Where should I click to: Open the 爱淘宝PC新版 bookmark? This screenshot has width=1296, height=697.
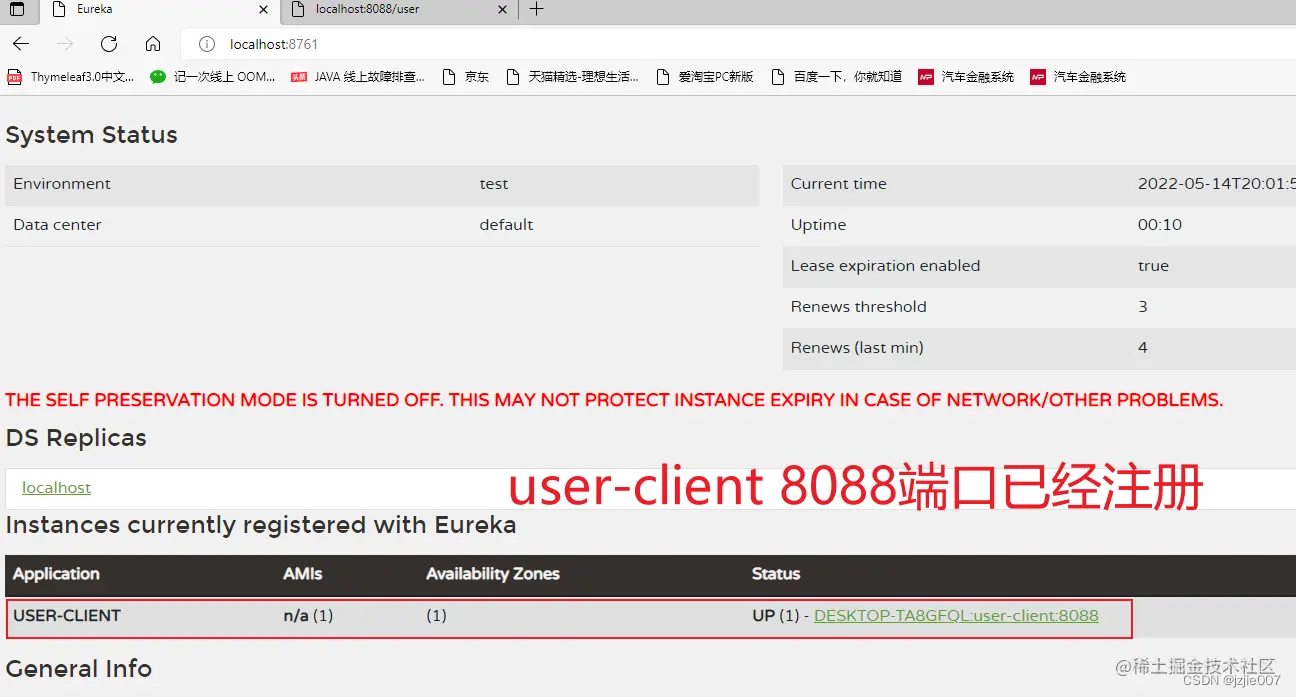705,77
